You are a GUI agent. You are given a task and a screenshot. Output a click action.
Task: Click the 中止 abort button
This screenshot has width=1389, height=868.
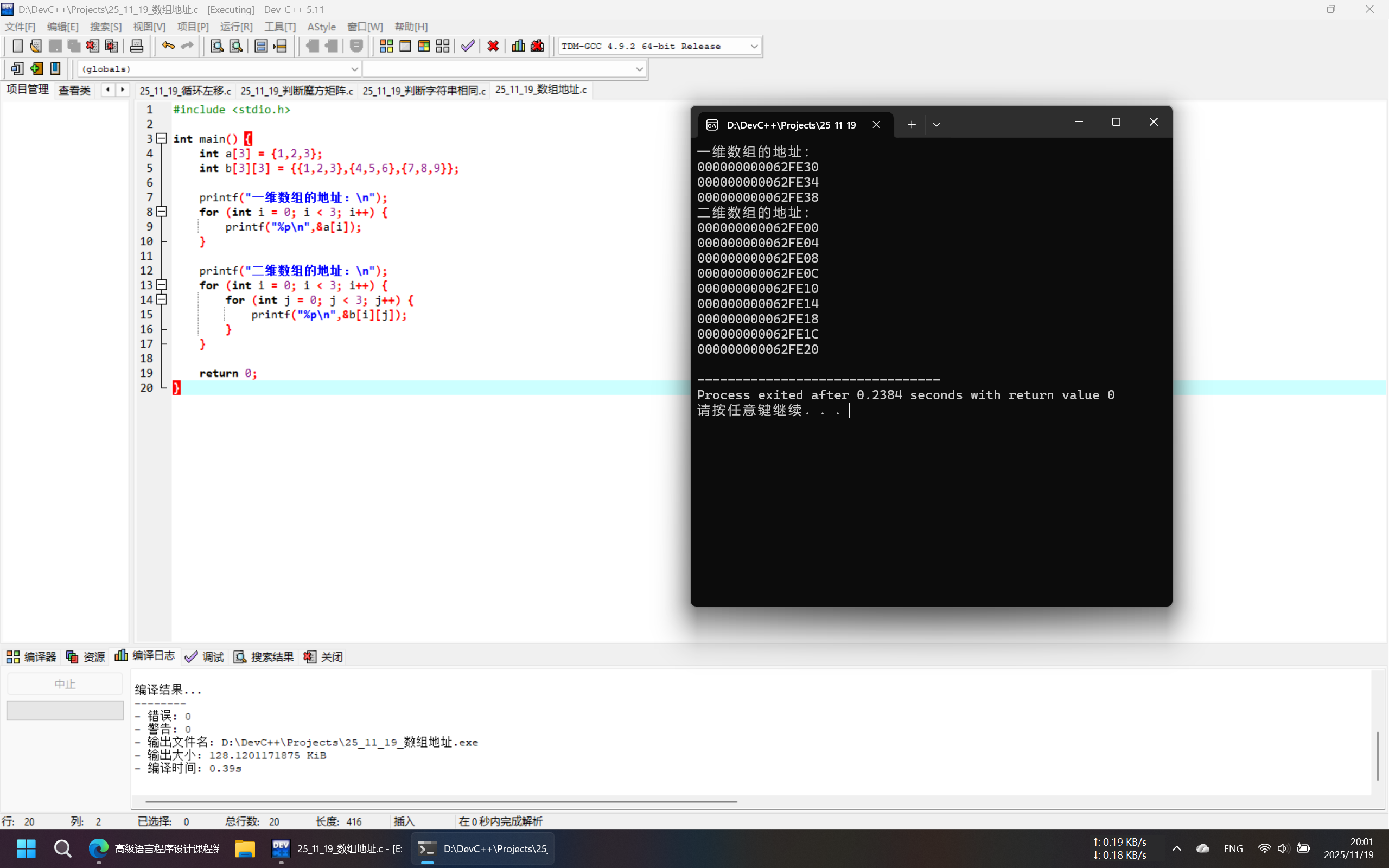pos(65,684)
